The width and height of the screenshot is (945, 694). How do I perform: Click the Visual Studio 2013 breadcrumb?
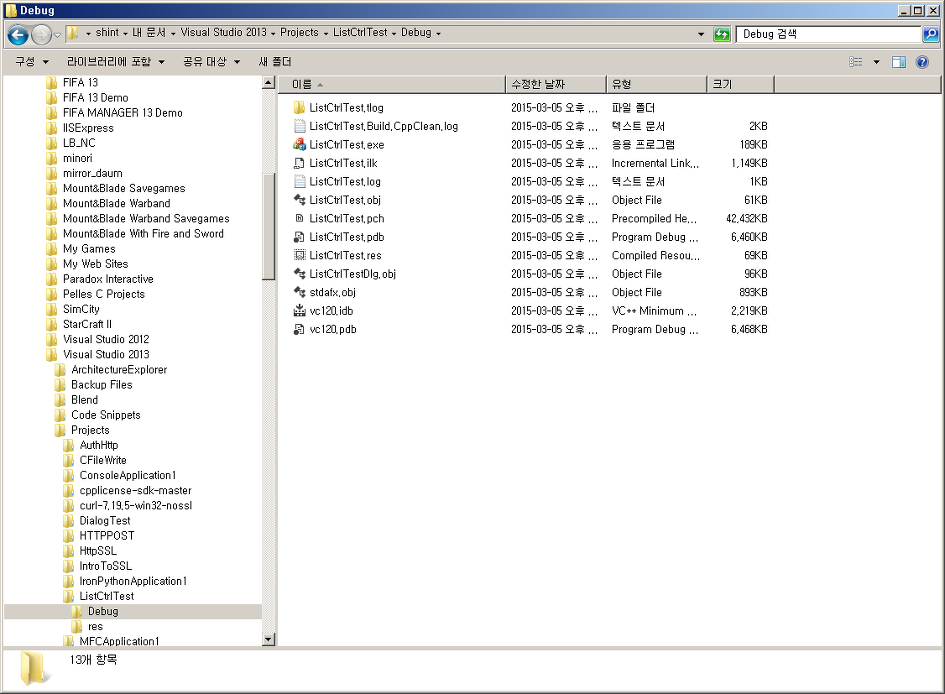click(x=224, y=33)
